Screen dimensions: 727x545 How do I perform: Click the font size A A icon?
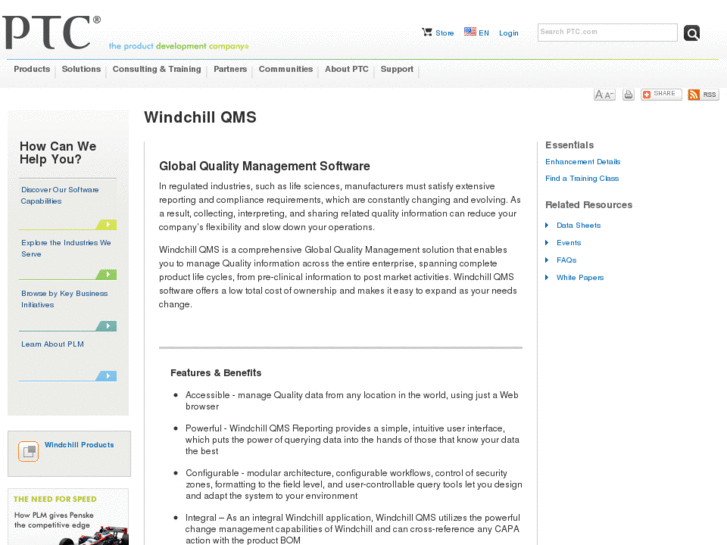[604, 95]
